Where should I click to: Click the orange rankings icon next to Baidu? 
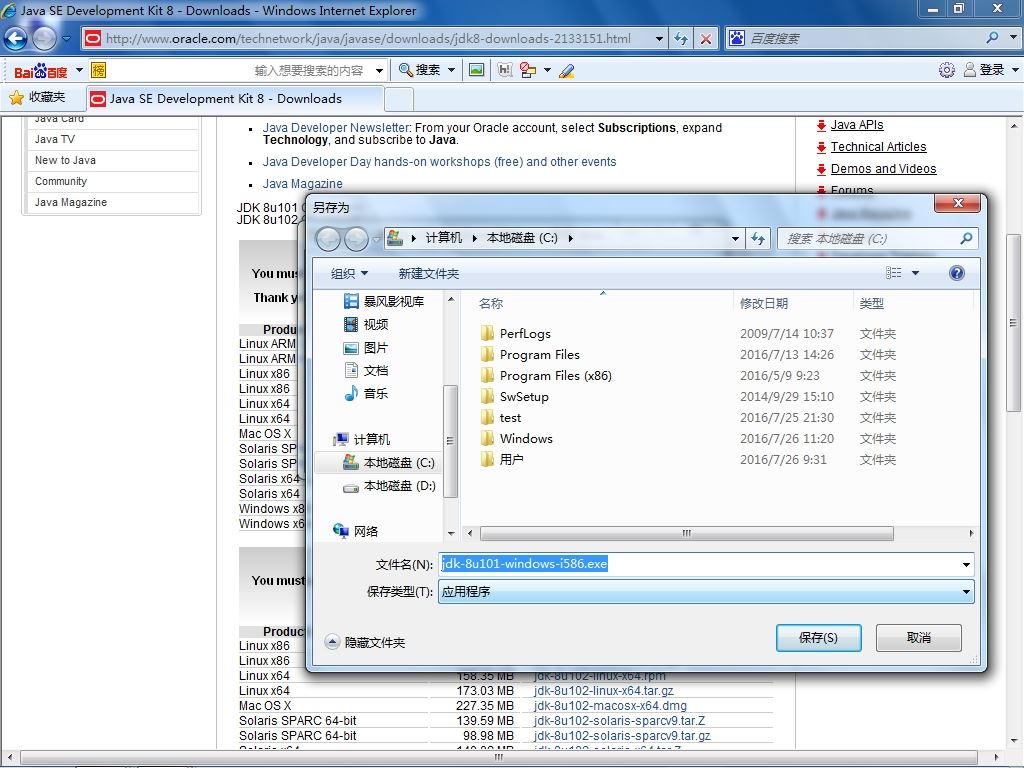pos(99,70)
